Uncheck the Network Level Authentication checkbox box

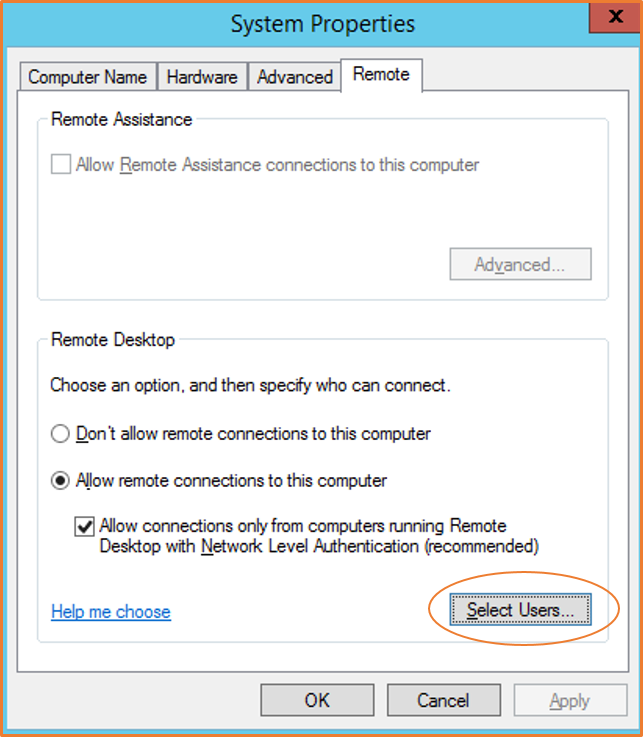click(85, 526)
